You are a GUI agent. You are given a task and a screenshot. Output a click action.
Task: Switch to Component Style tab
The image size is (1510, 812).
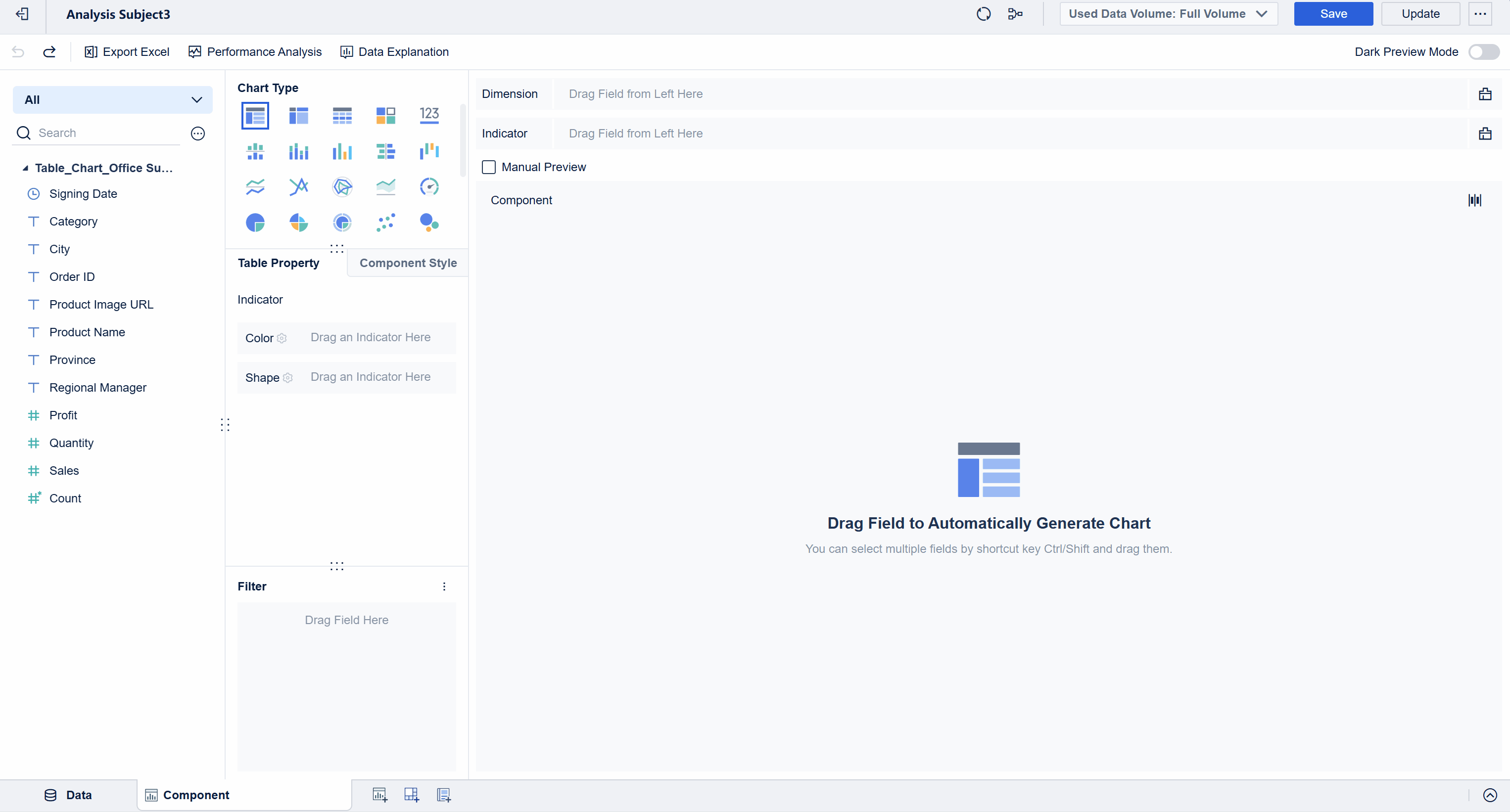pyautogui.click(x=408, y=263)
